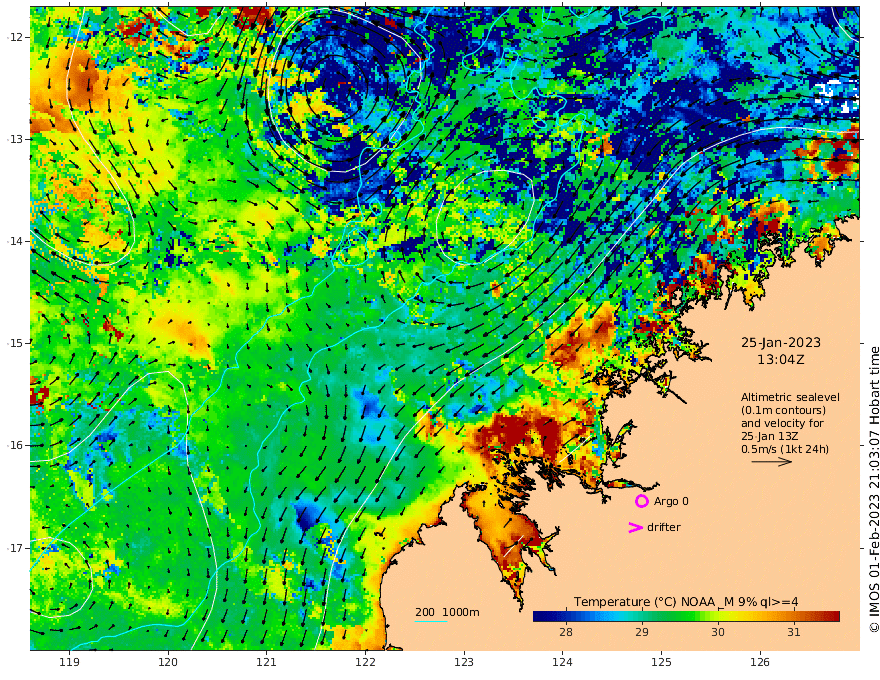Click the latitude axis label -12

pyautogui.click(x=14, y=37)
